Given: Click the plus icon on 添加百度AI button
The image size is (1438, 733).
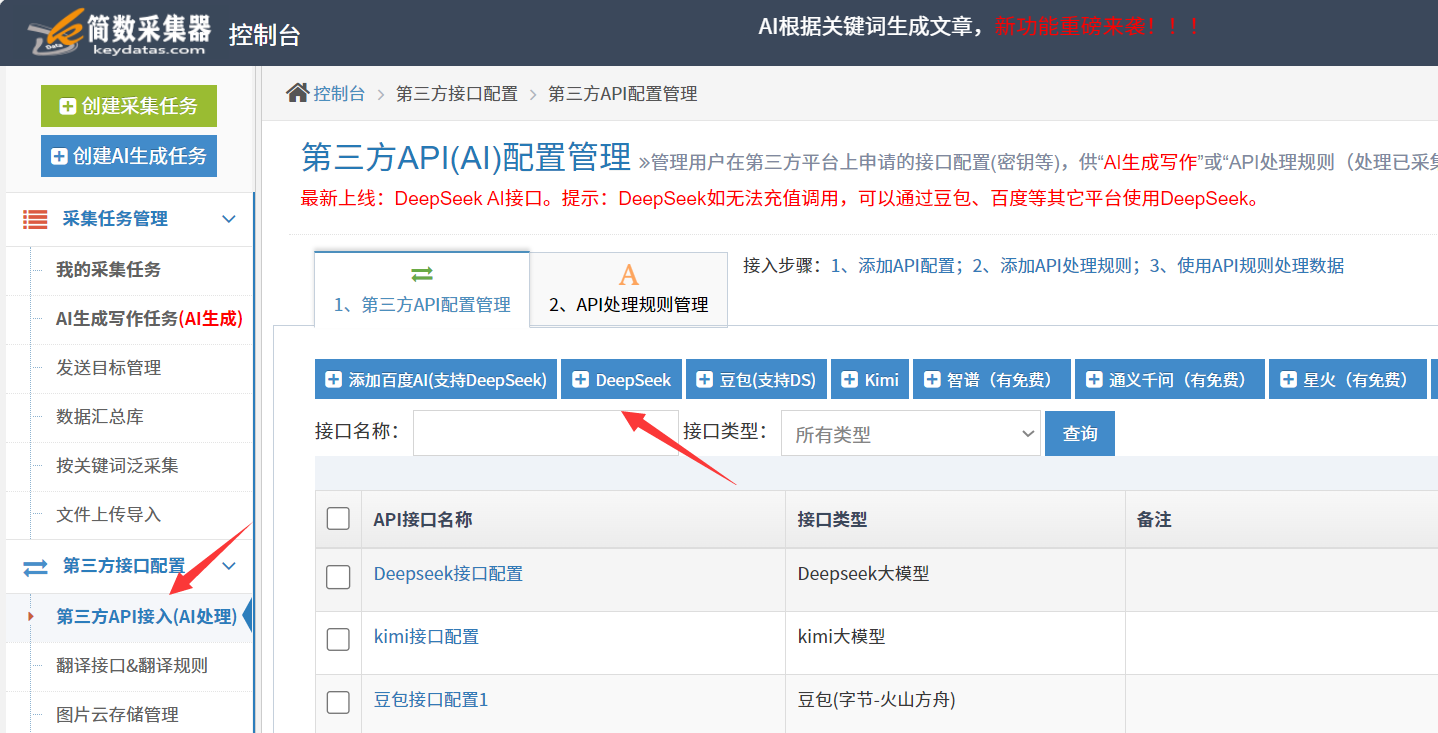Looking at the screenshot, I should (x=334, y=380).
